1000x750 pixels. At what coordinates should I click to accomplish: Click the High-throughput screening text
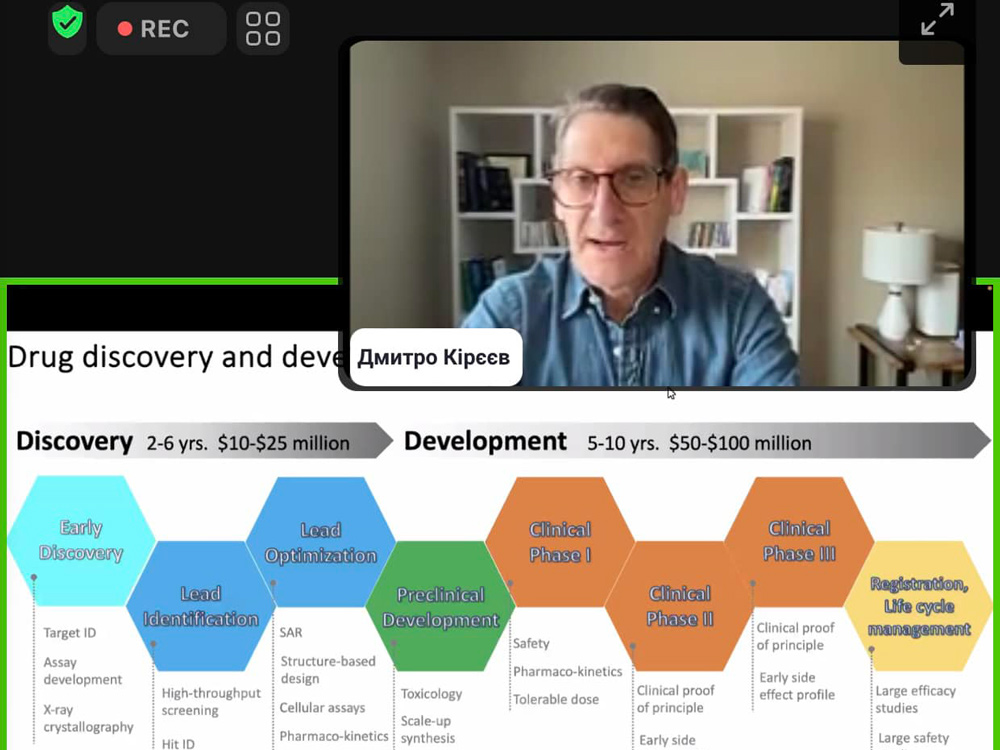[211, 701]
